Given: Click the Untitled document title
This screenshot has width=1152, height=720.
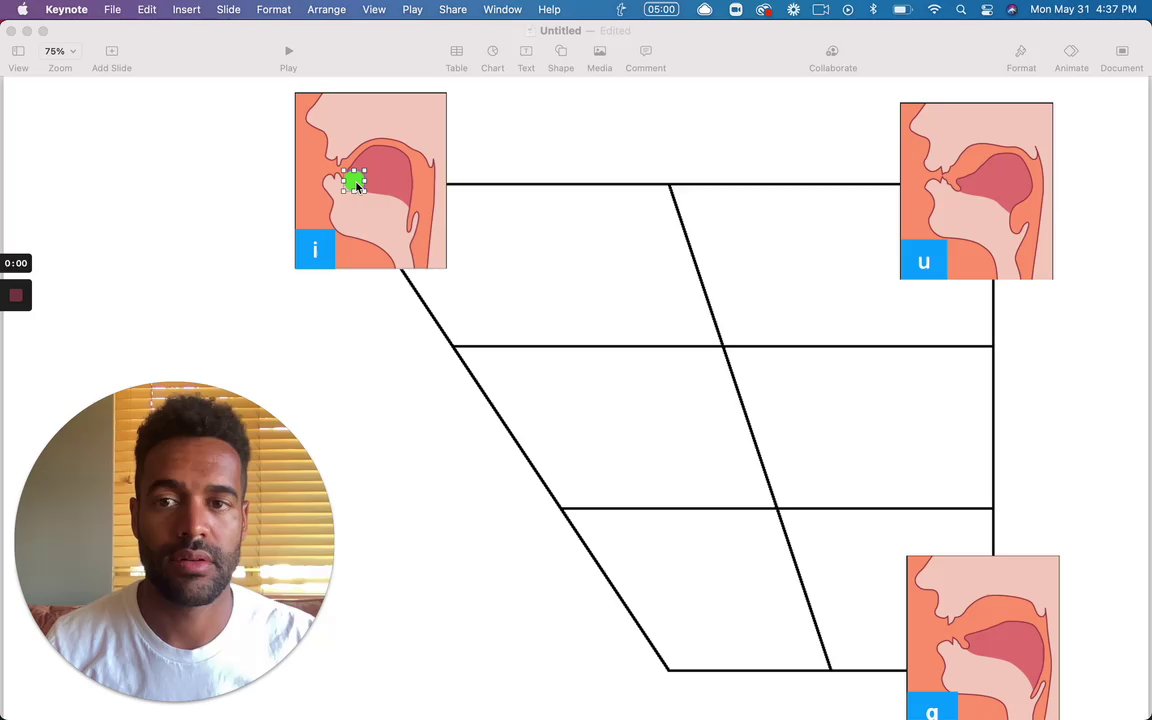Looking at the screenshot, I should click(x=561, y=31).
